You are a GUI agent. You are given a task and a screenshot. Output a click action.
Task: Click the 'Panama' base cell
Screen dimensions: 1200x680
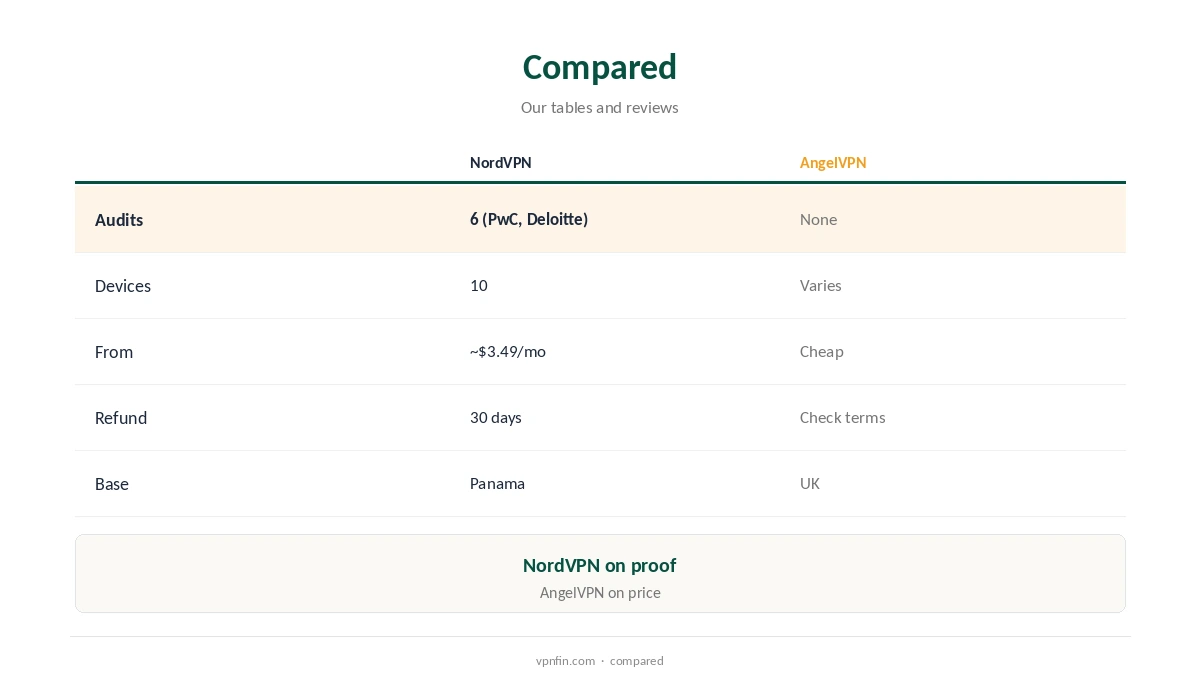tap(497, 483)
